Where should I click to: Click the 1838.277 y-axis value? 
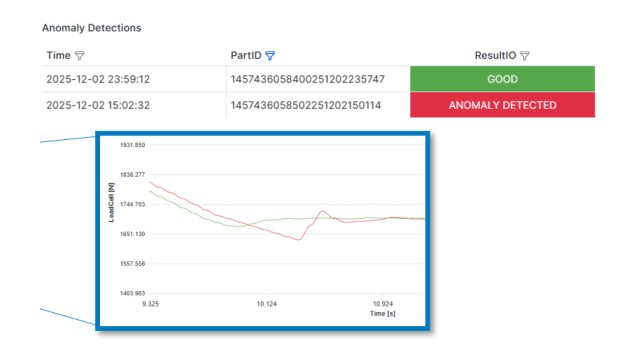(132, 175)
